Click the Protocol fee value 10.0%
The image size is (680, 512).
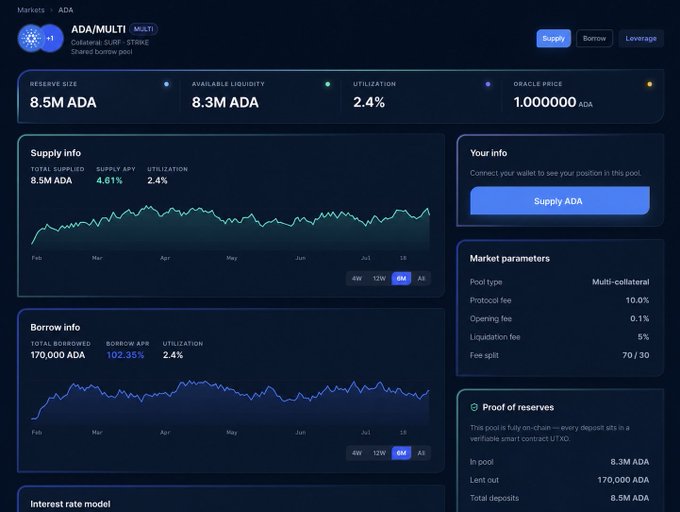pyautogui.click(x=637, y=300)
